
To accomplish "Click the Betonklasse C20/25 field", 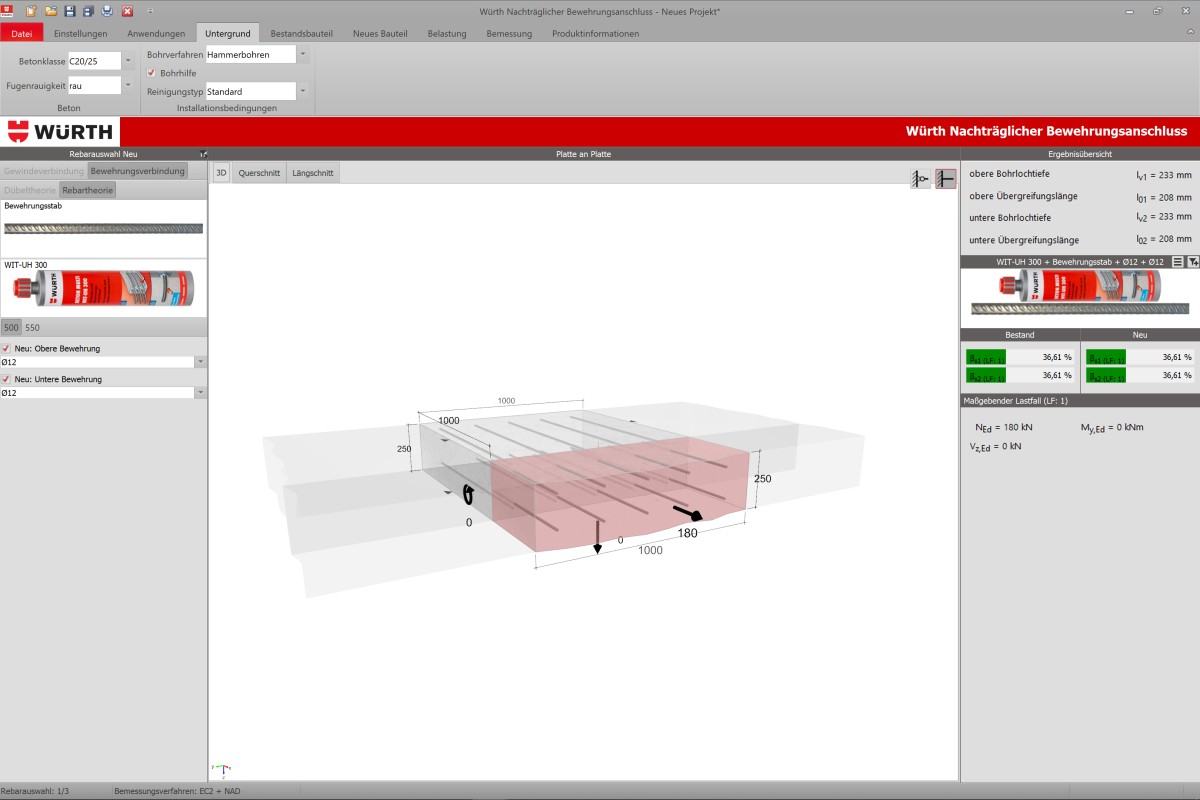I will [94, 61].
